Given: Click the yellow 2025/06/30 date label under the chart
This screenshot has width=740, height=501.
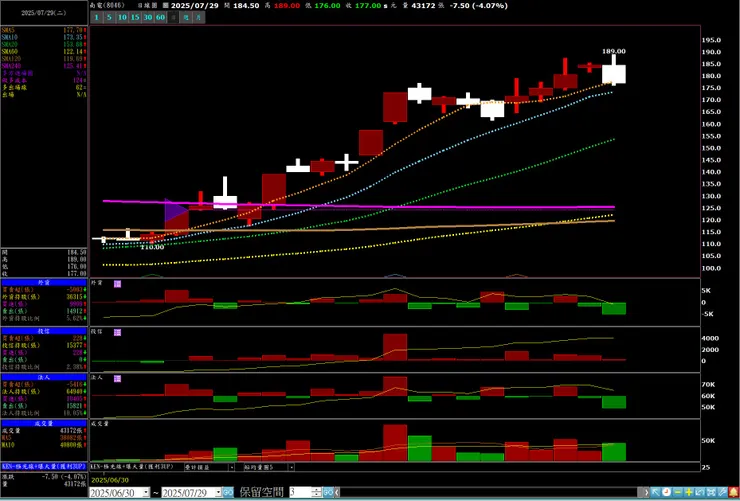Looking at the screenshot, I should point(110,480).
